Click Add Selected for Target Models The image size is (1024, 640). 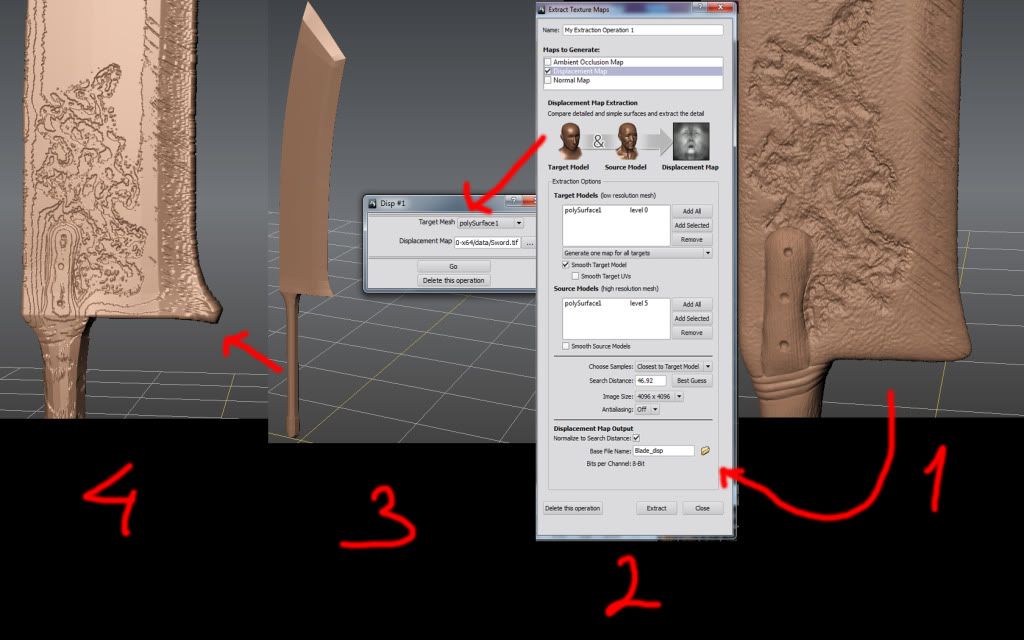tap(691, 226)
